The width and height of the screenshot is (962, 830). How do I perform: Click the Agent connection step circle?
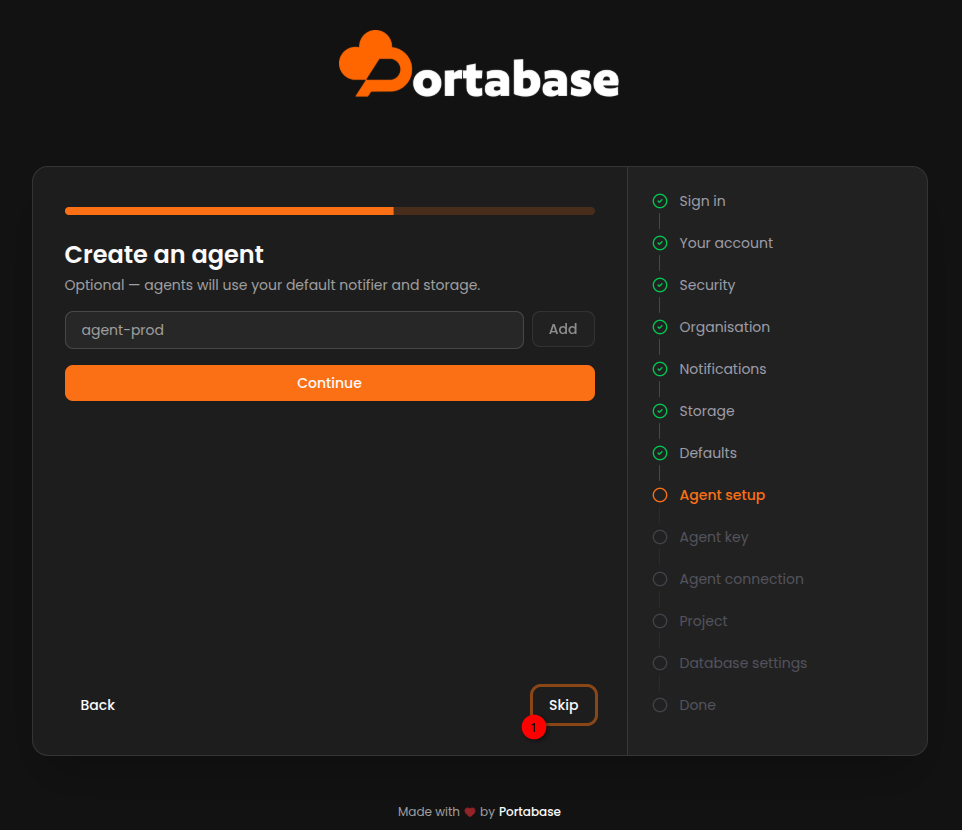click(660, 579)
